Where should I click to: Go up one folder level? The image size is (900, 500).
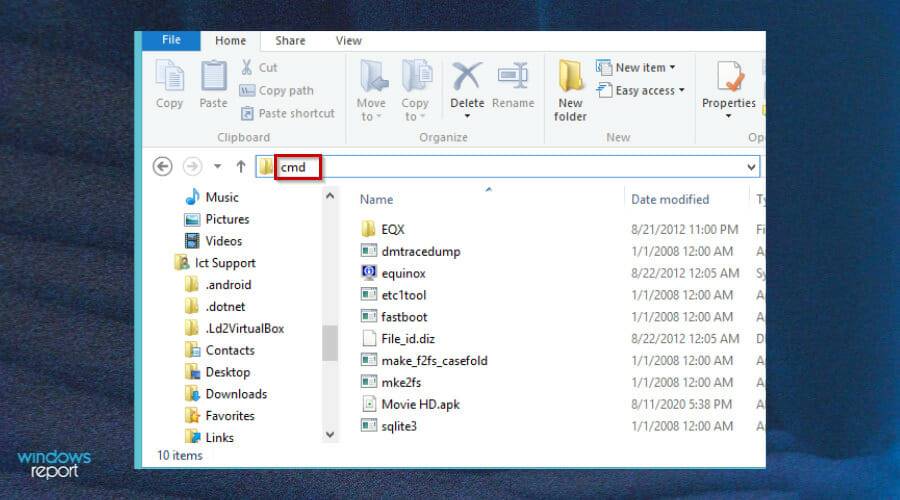click(x=240, y=167)
